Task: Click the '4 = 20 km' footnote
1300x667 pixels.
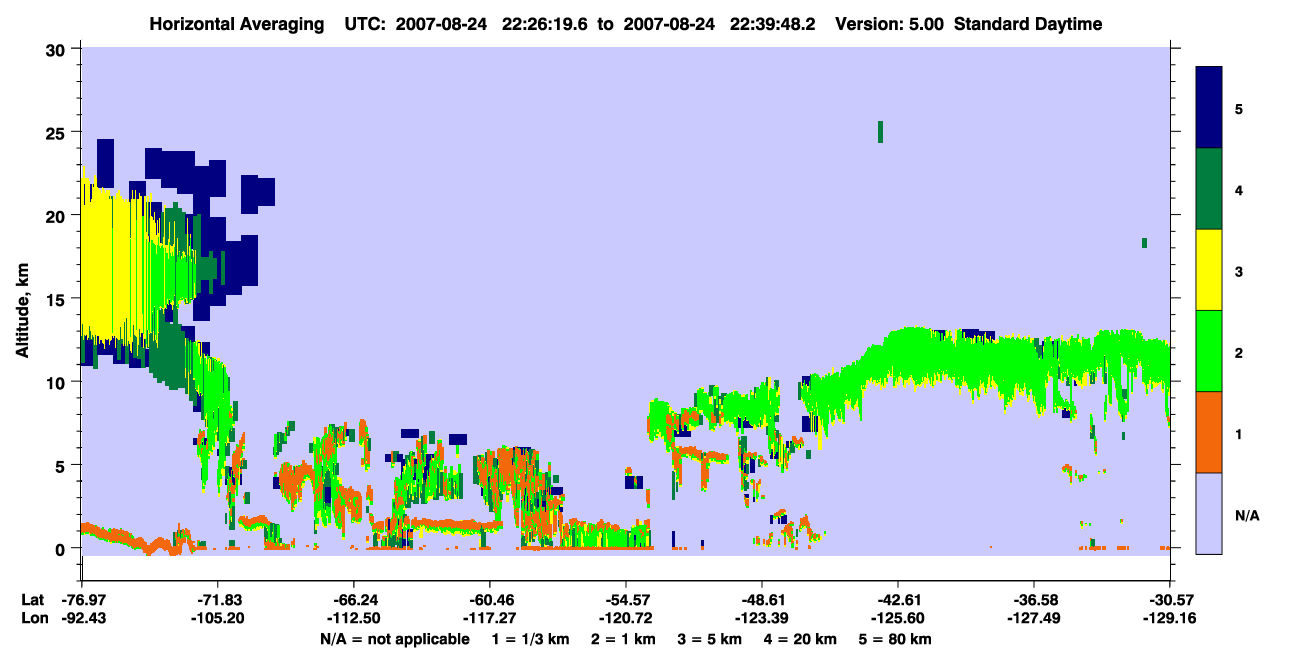Action: [x=802, y=639]
